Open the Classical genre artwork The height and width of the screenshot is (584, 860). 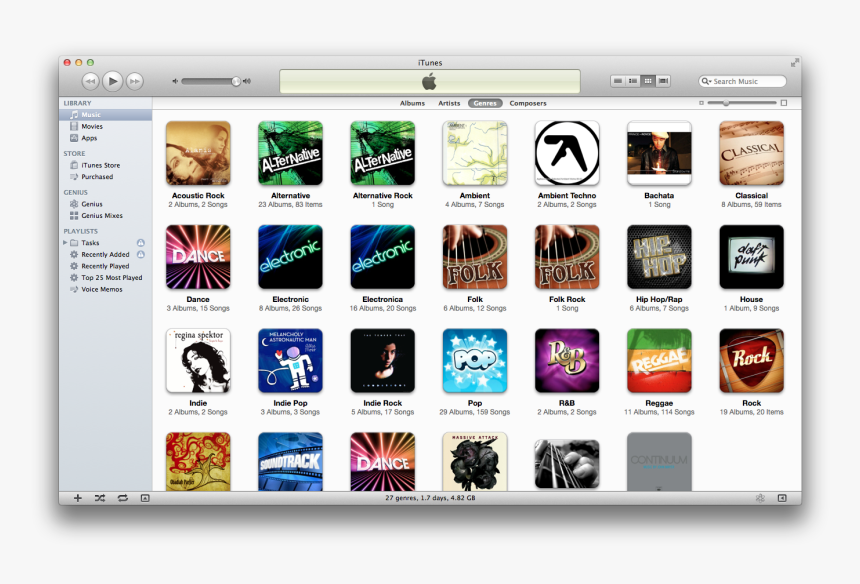click(751, 153)
